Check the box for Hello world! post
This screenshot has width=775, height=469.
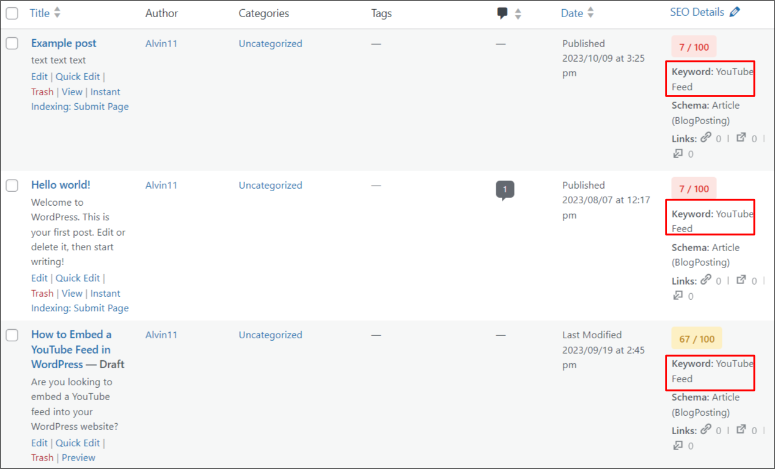tap(12, 185)
